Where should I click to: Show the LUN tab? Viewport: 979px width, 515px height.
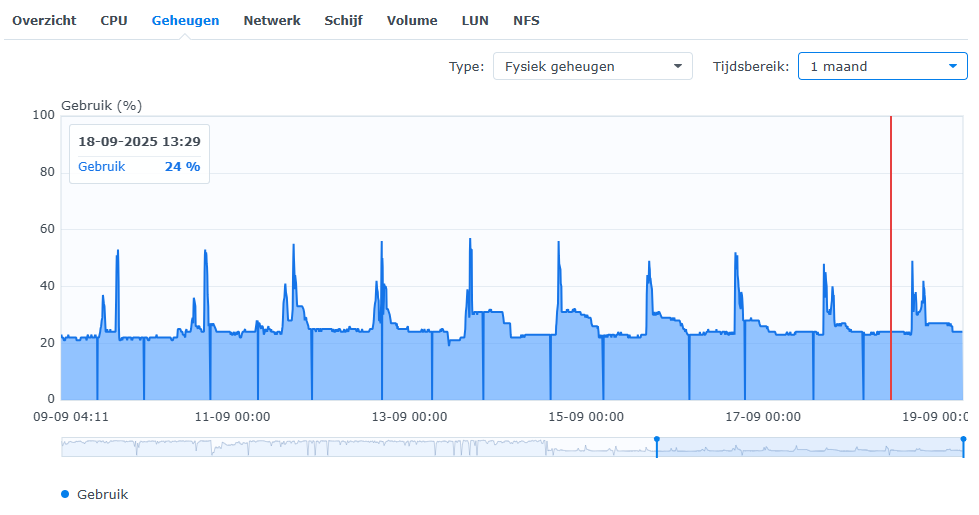475,21
